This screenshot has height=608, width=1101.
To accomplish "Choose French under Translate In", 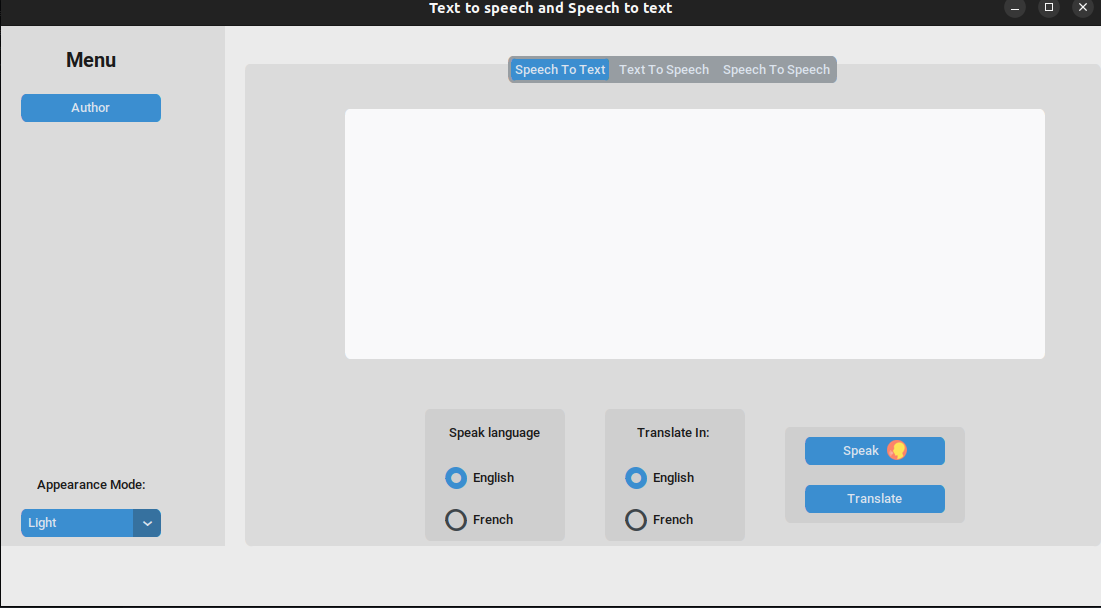I will point(636,520).
